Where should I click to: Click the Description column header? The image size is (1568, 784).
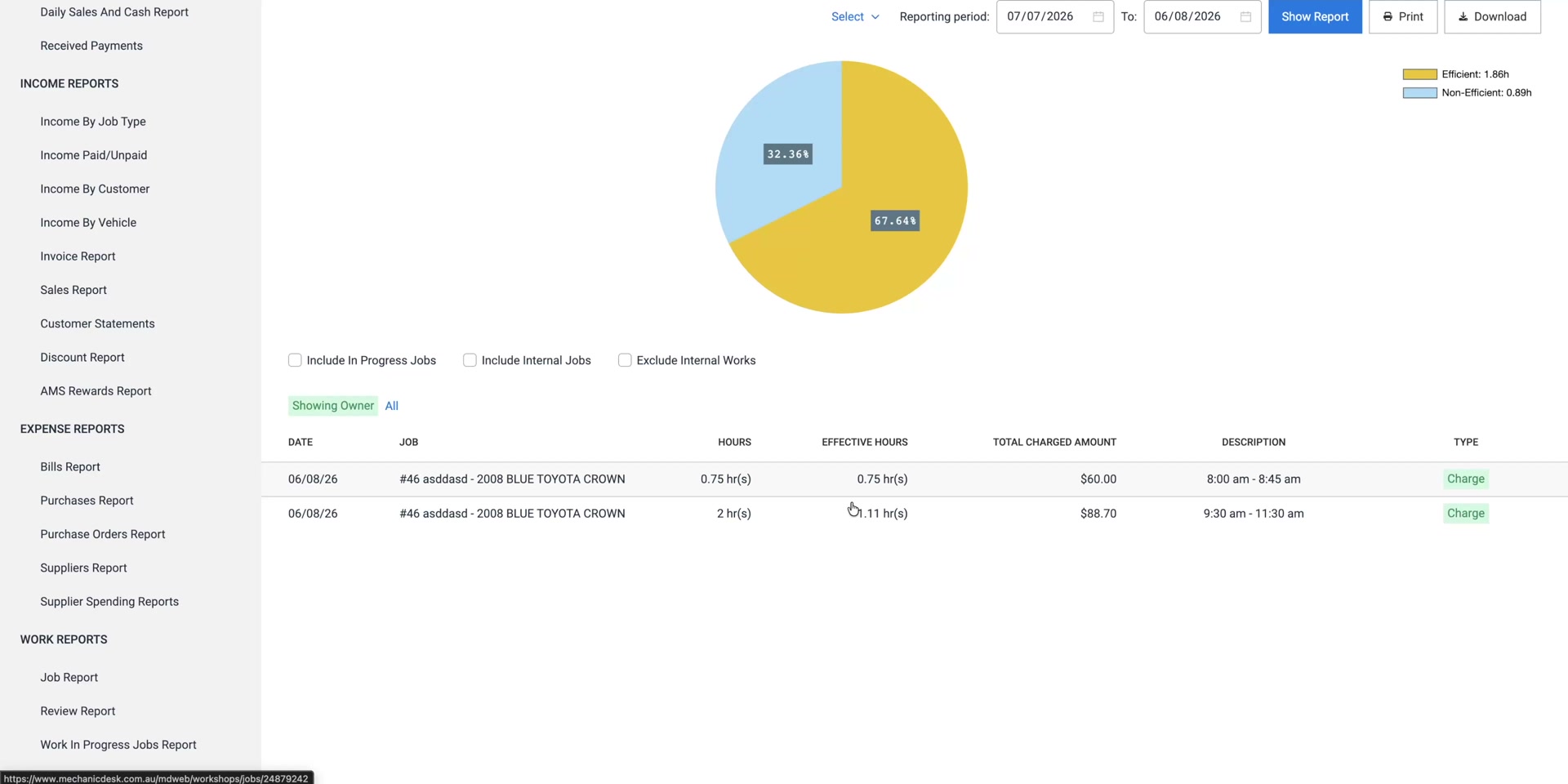tap(1254, 443)
